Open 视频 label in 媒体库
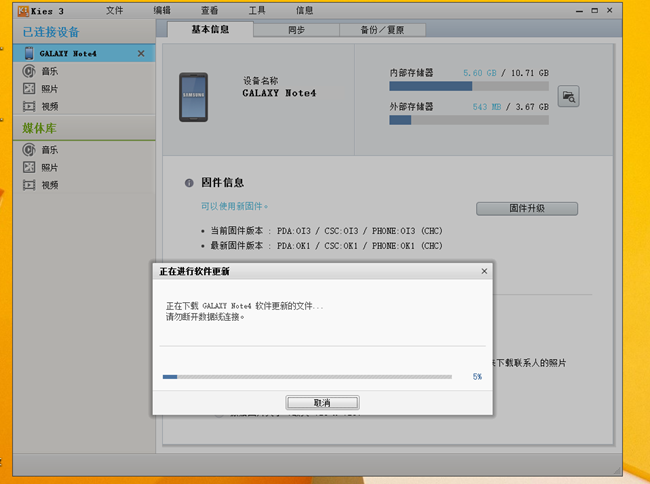Image resolution: width=650 pixels, height=484 pixels. 50,185
